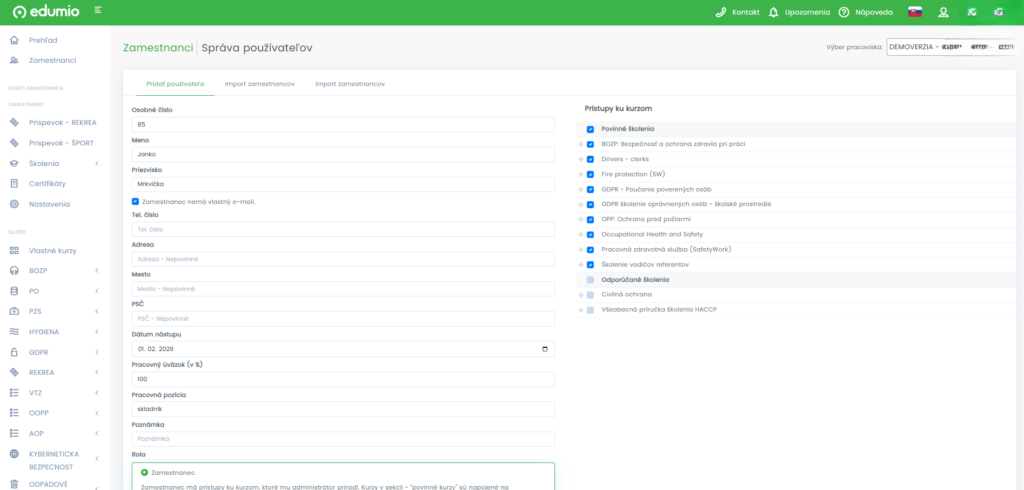This screenshot has height=490, width=1024.
Task: Toggle the Fire protection (SW) course checkbox
Action: [x=591, y=174]
